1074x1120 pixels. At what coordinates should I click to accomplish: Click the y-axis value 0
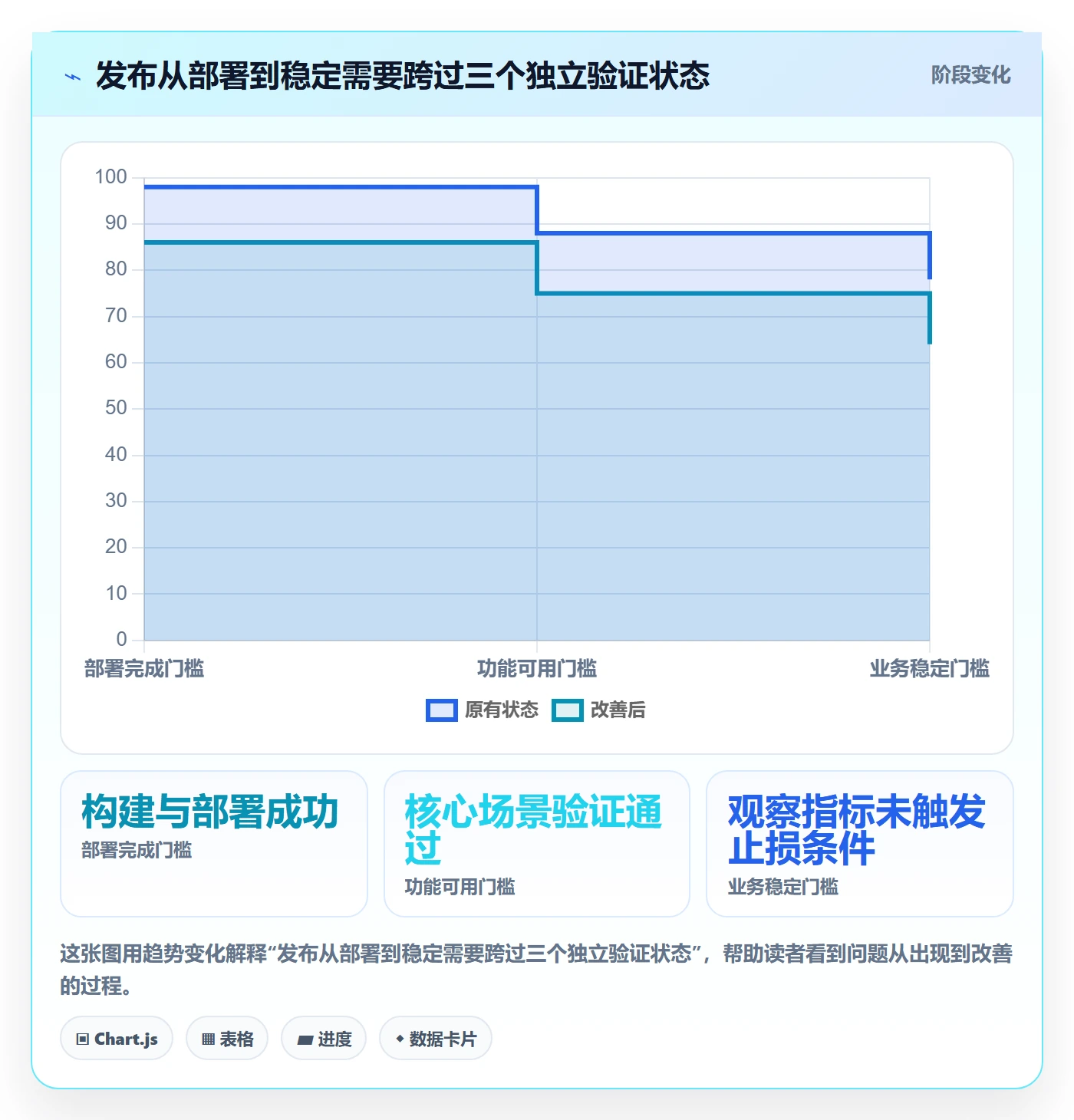click(121, 639)
